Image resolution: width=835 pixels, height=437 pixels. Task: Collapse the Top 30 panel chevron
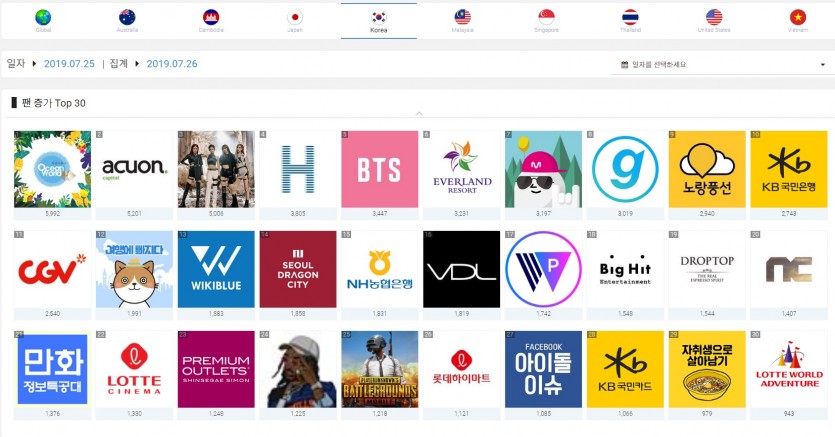pyautogui.click(x=418, y=113)
